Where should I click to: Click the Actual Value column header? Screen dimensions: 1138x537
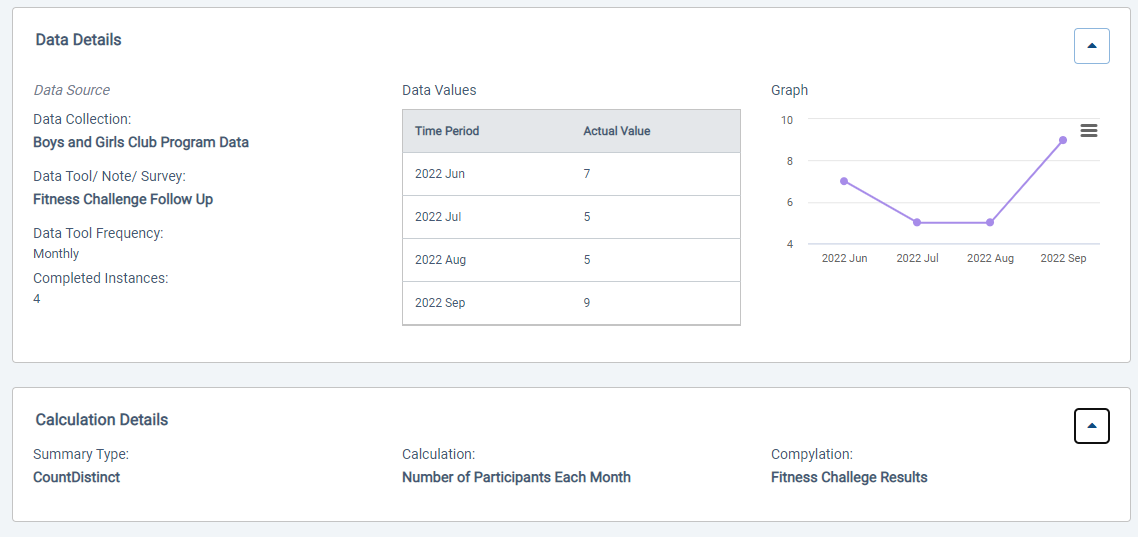pos(616,131)
